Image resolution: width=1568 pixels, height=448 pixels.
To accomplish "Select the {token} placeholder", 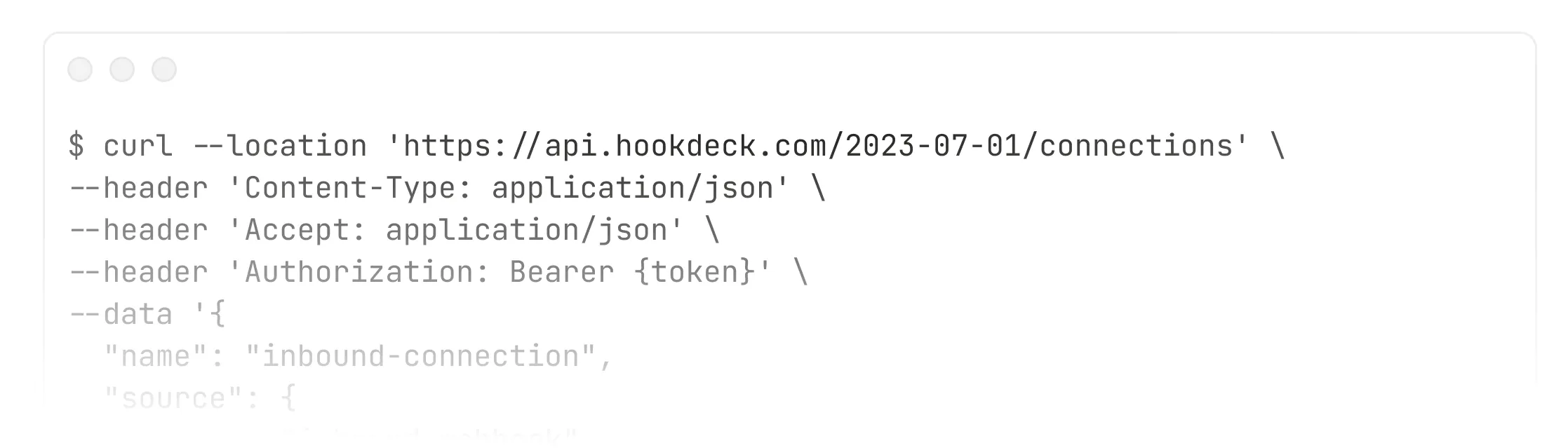I will coord(695,272).
